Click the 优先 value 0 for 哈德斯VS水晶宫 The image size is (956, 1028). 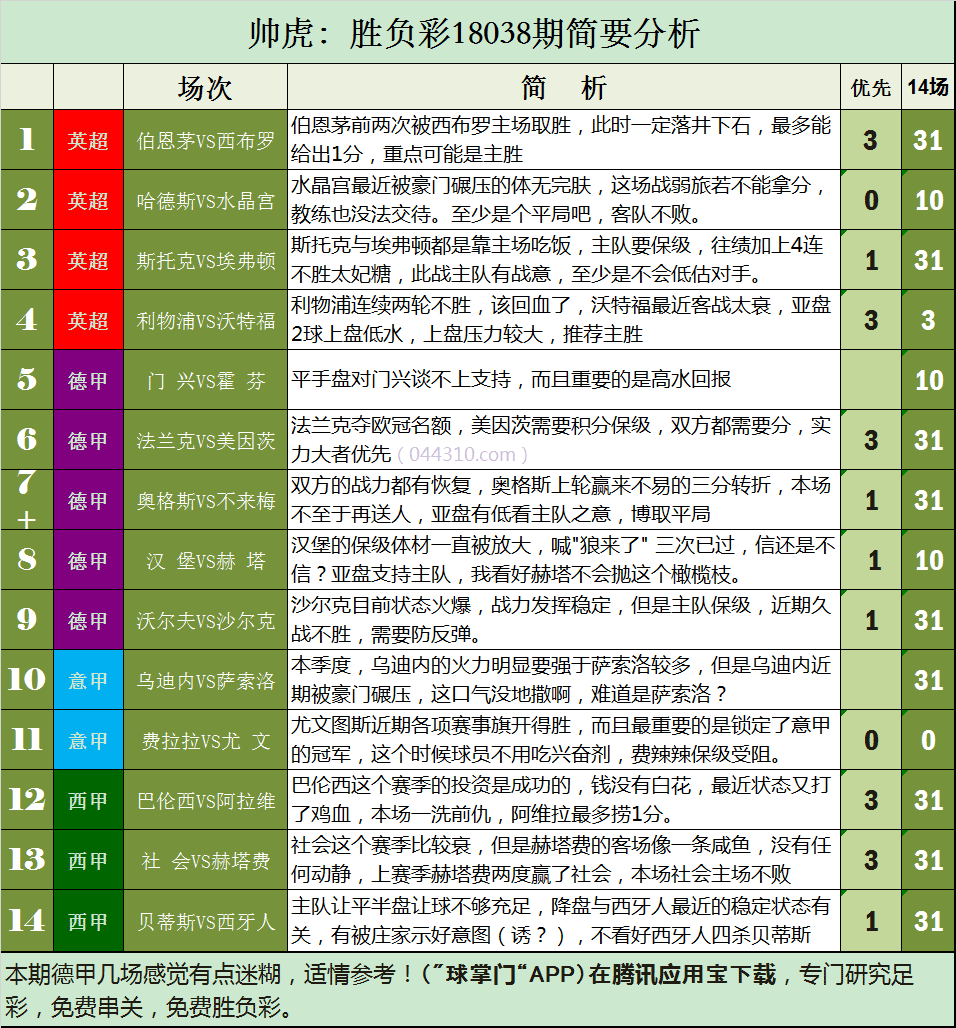871,200
